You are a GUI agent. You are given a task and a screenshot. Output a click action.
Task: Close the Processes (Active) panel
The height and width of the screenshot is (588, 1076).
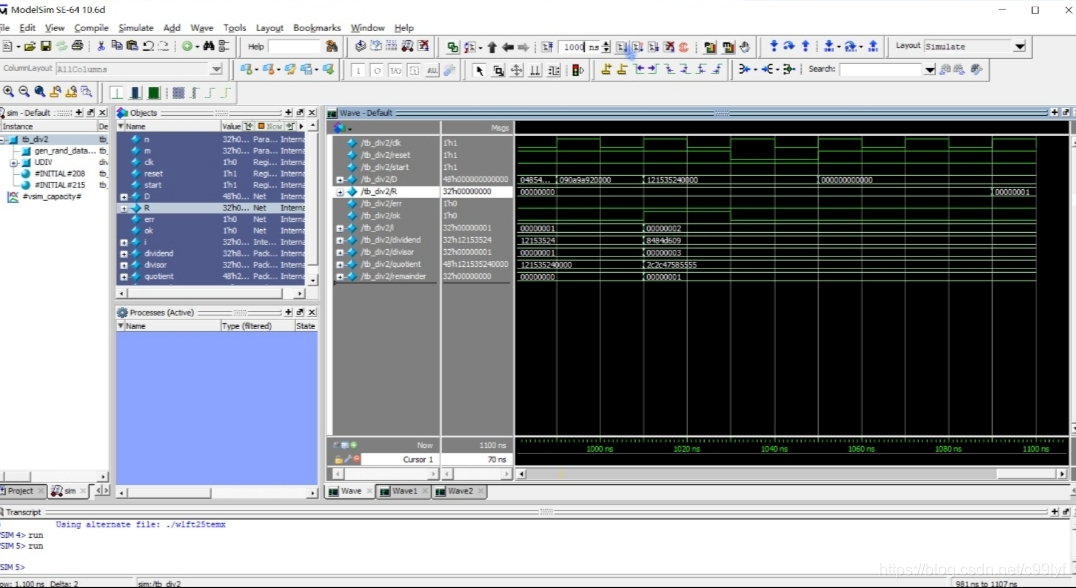pyautogui.click(x=312, y=312)
